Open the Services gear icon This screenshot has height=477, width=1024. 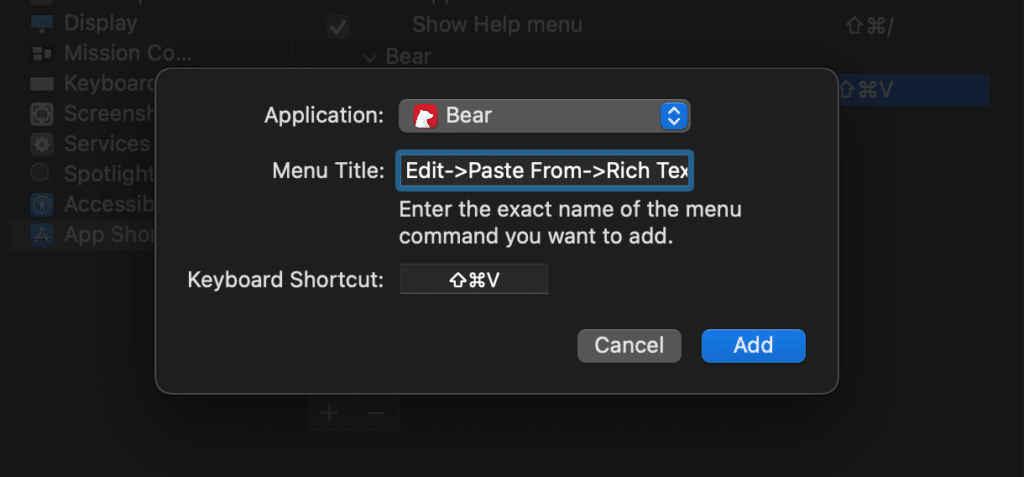tap(42, 144)
